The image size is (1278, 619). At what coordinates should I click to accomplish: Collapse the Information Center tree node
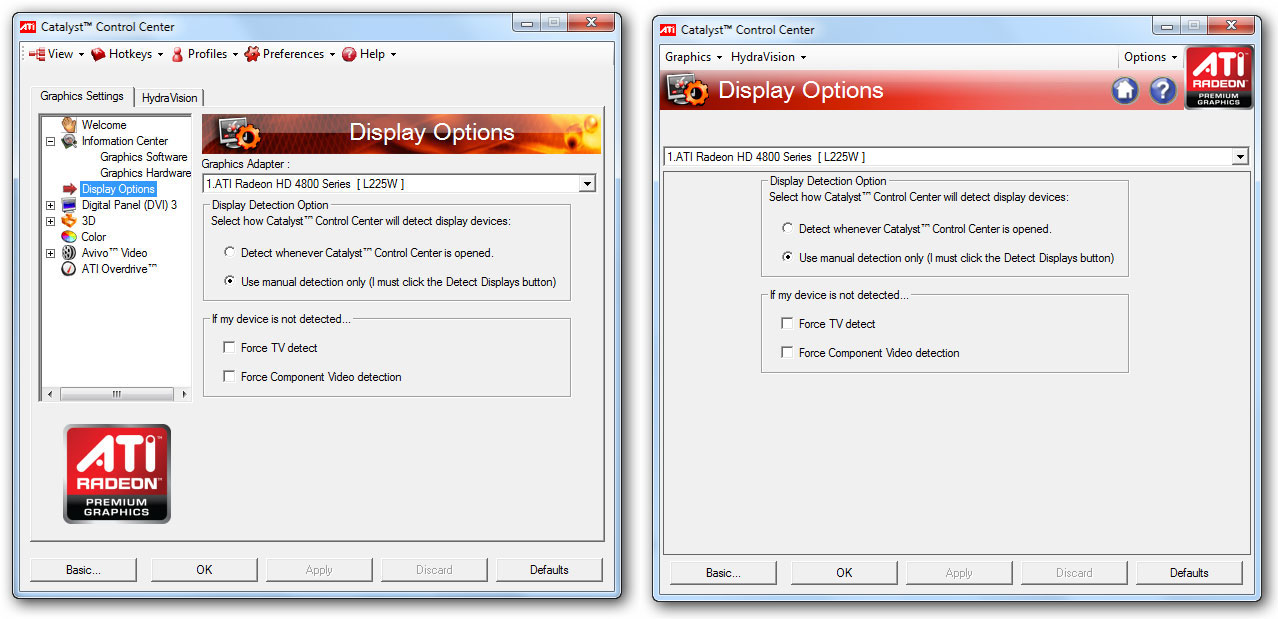50,141
